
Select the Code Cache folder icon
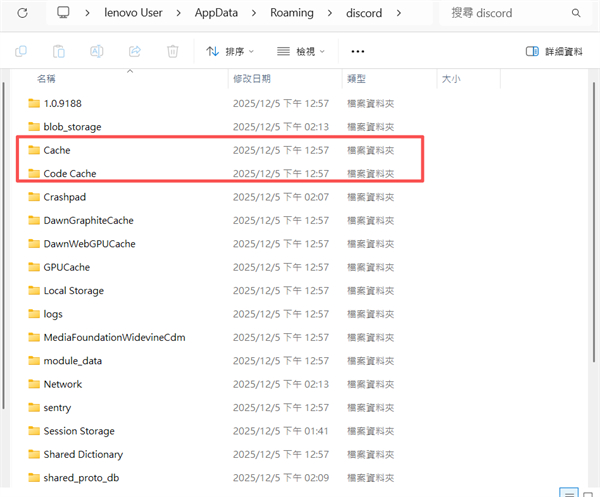click(x=34, y=173)
